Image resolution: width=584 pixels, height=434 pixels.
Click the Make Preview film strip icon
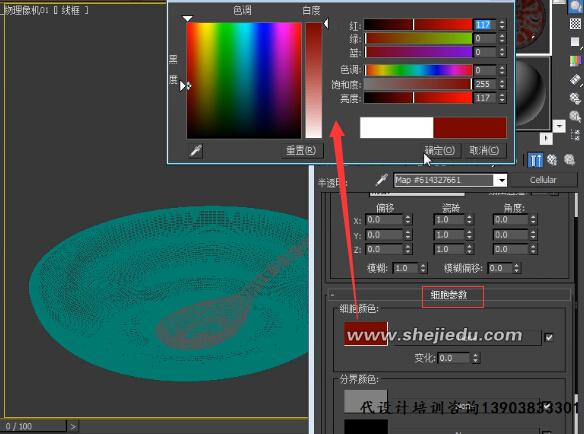coord(575,79)
